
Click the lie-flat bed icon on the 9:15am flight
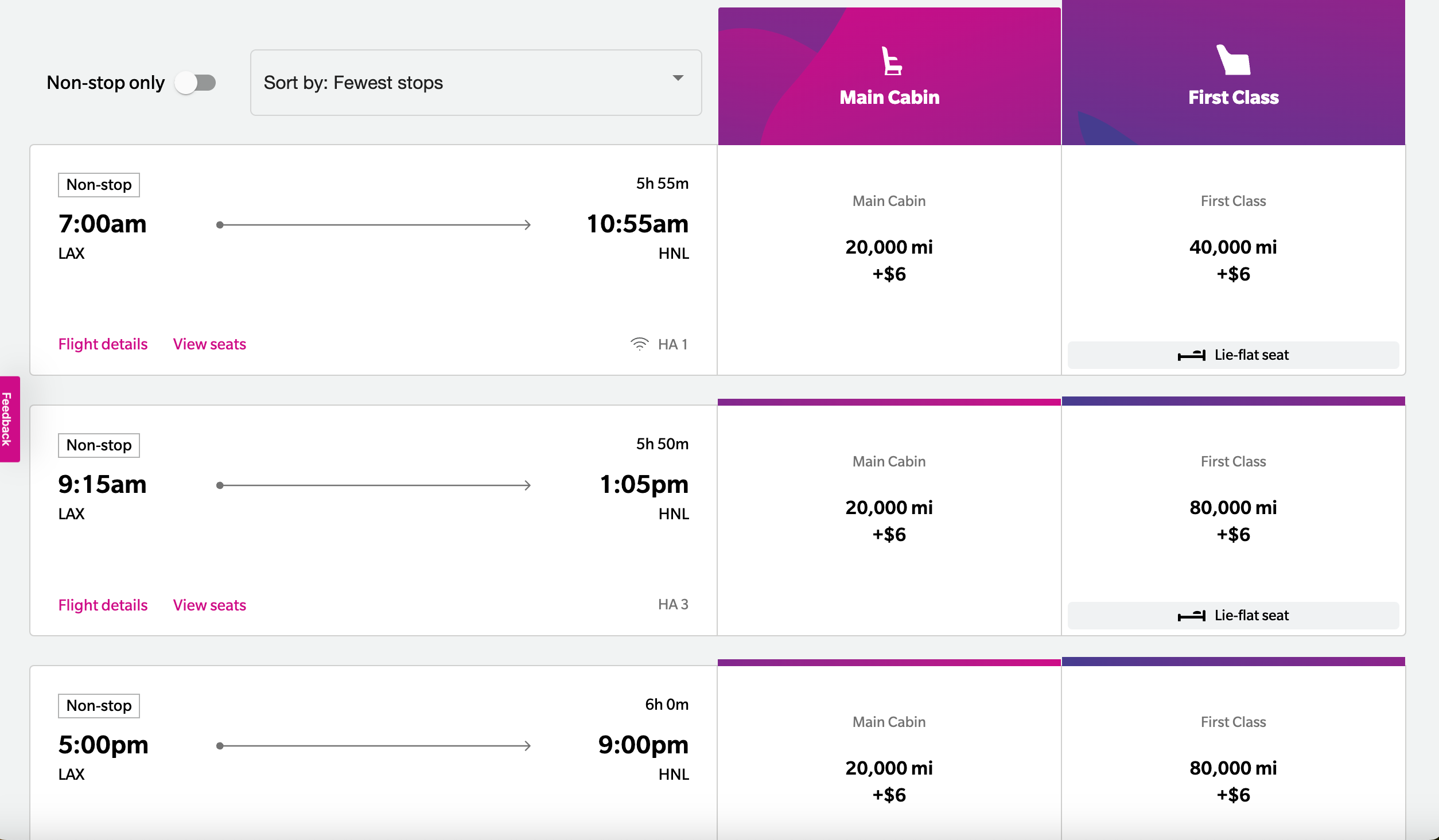tap(1191, 616)
